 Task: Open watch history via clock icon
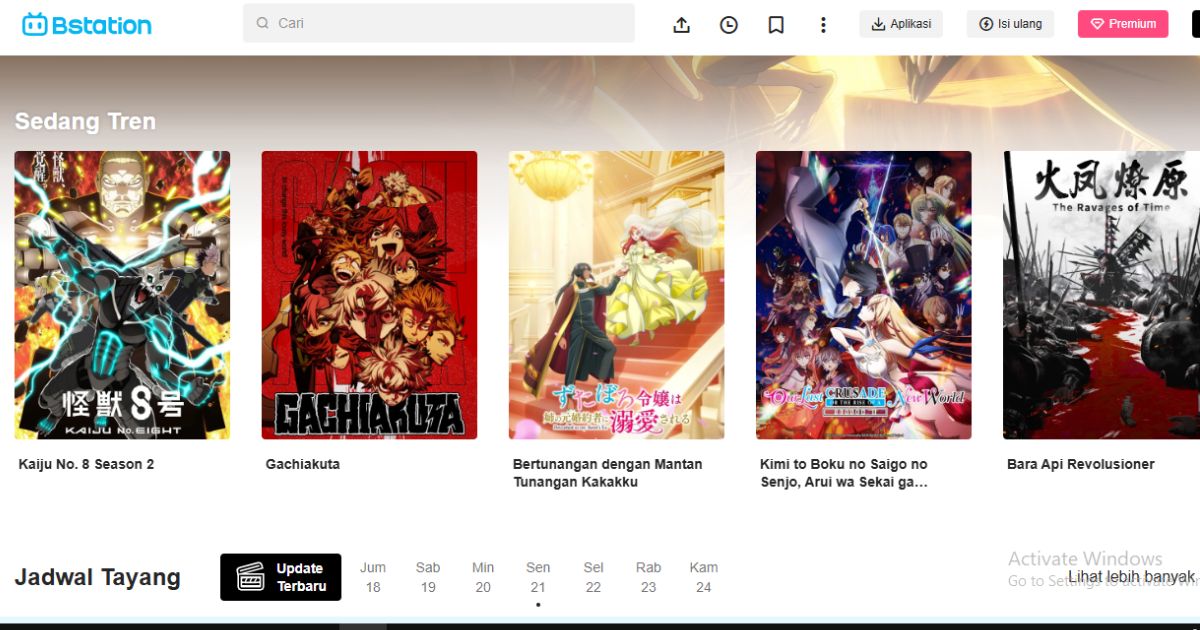tap(729, 24)
